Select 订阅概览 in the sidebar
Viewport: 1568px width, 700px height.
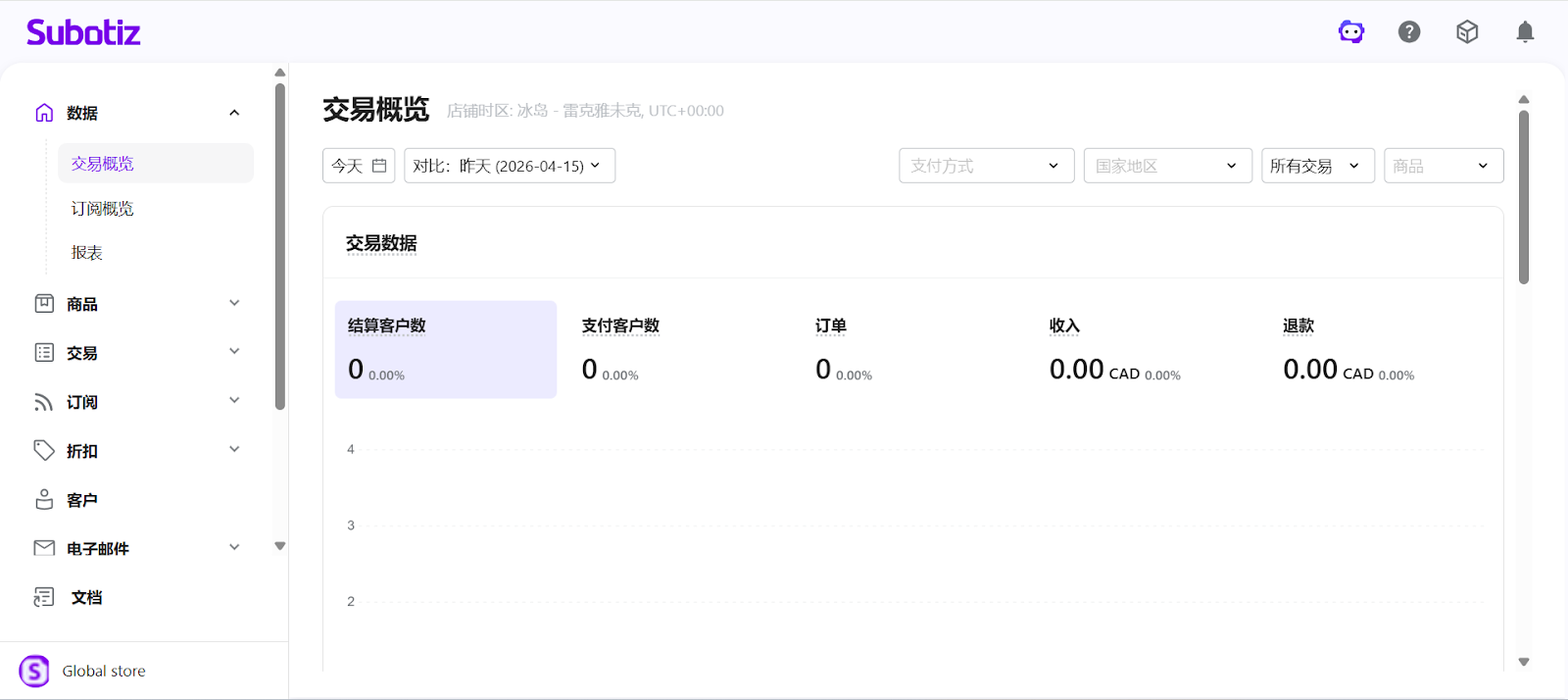click(103, 209)
